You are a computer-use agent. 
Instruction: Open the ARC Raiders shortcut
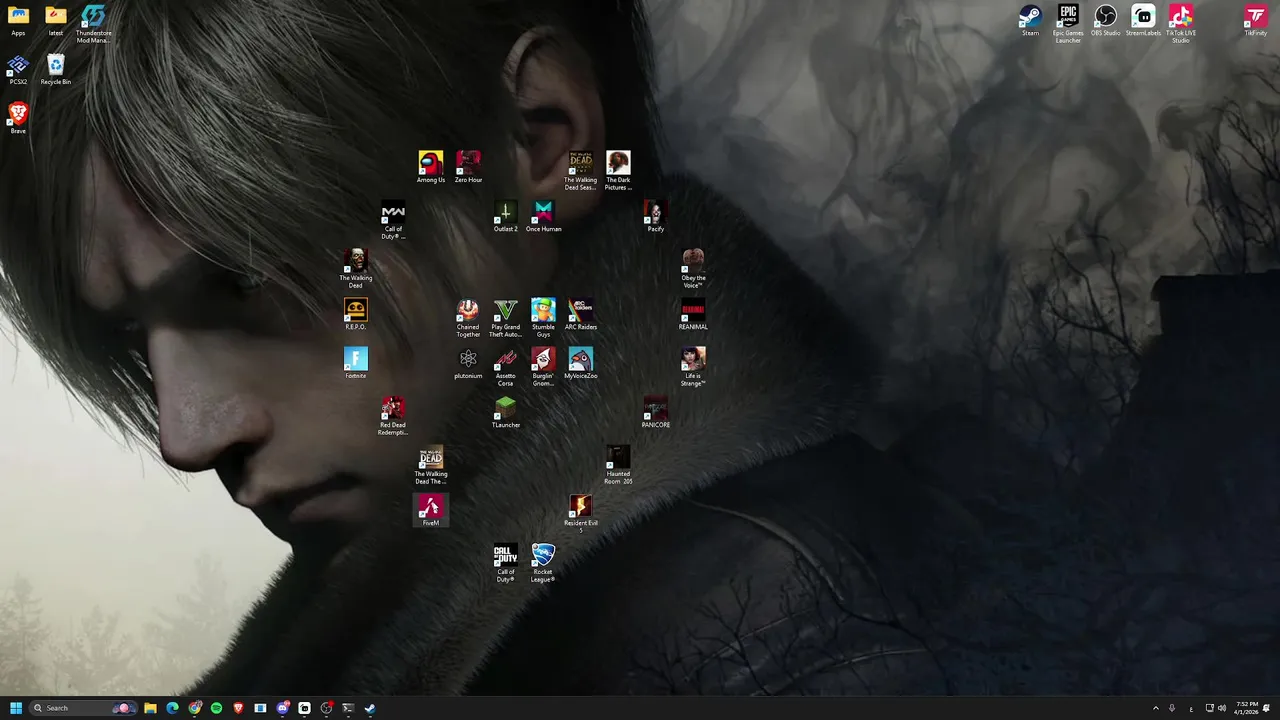coord(581,314)
